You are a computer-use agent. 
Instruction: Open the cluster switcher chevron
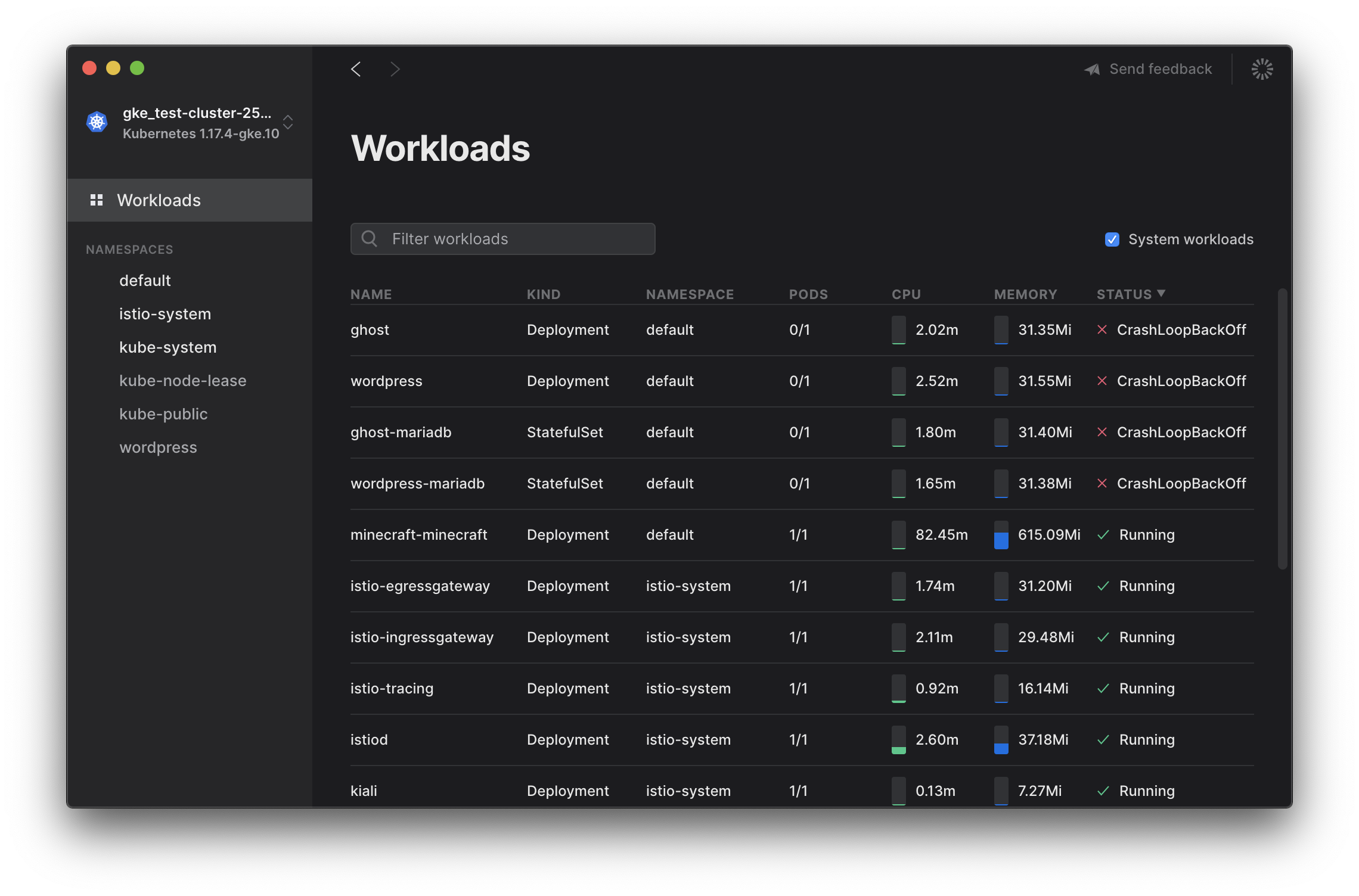tap(288, 122)
